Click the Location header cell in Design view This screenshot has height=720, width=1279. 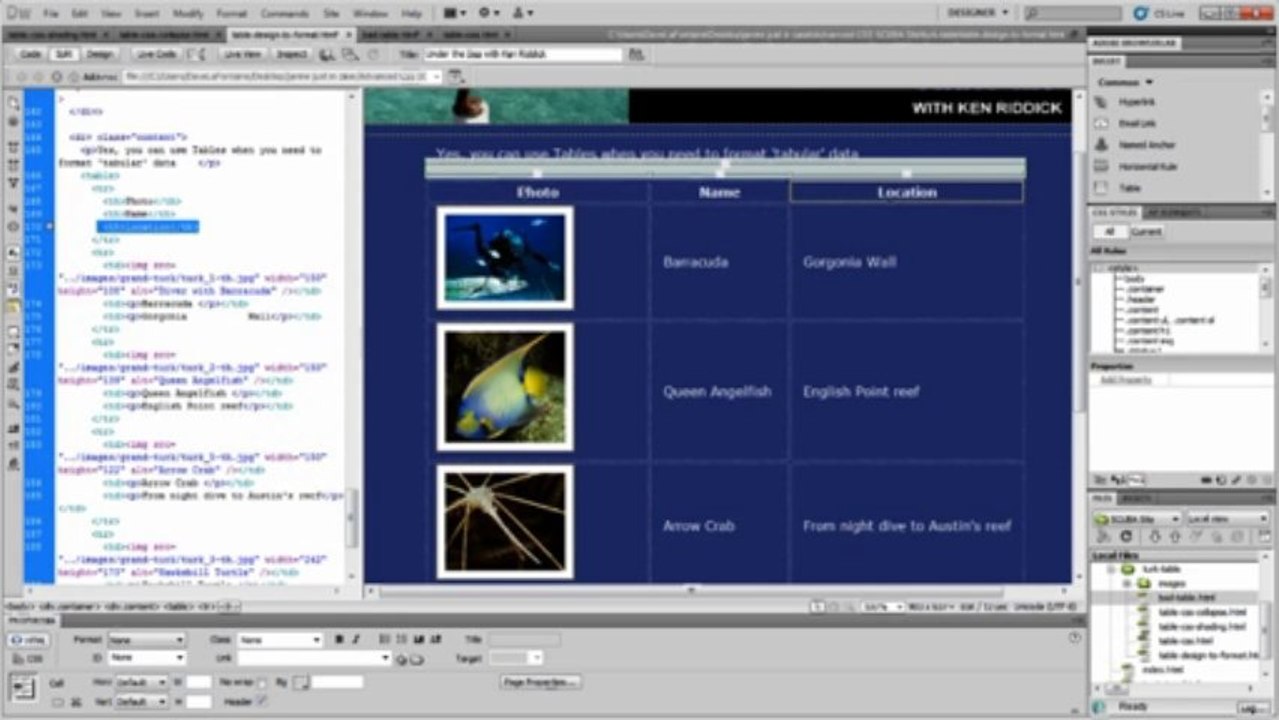click(907, 192)
